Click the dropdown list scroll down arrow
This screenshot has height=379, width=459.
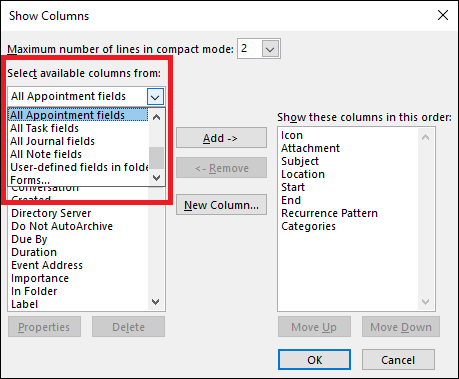tap(156, 178)
